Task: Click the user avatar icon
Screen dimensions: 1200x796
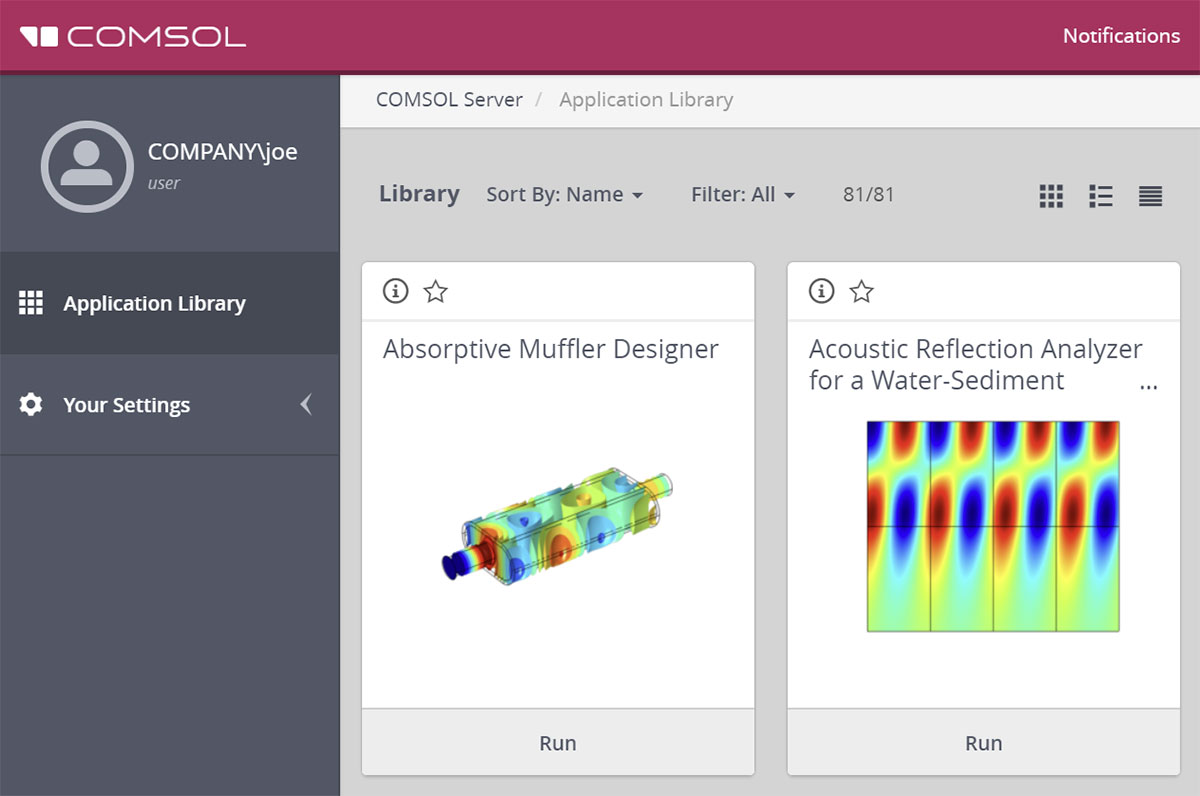Action: coord(86,166)
